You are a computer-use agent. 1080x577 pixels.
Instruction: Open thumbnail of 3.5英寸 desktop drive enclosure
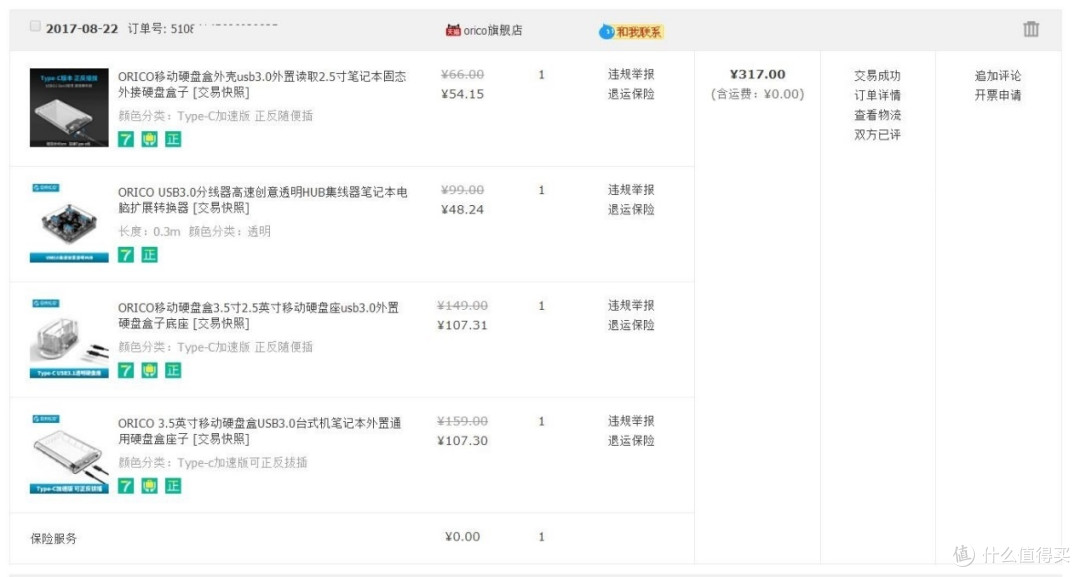(x=69, y=454)
